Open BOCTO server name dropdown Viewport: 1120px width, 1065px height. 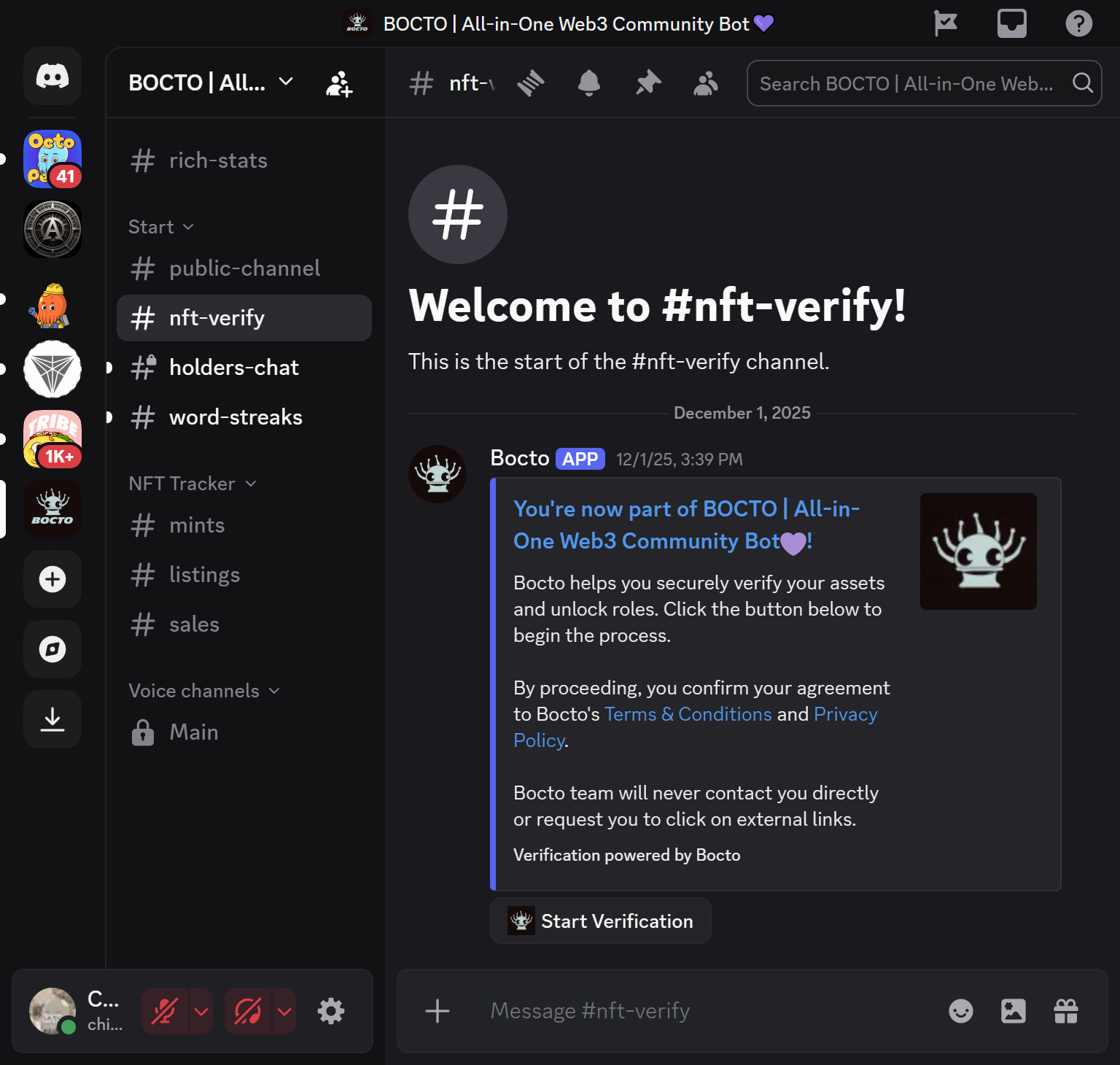pos(211,83)
